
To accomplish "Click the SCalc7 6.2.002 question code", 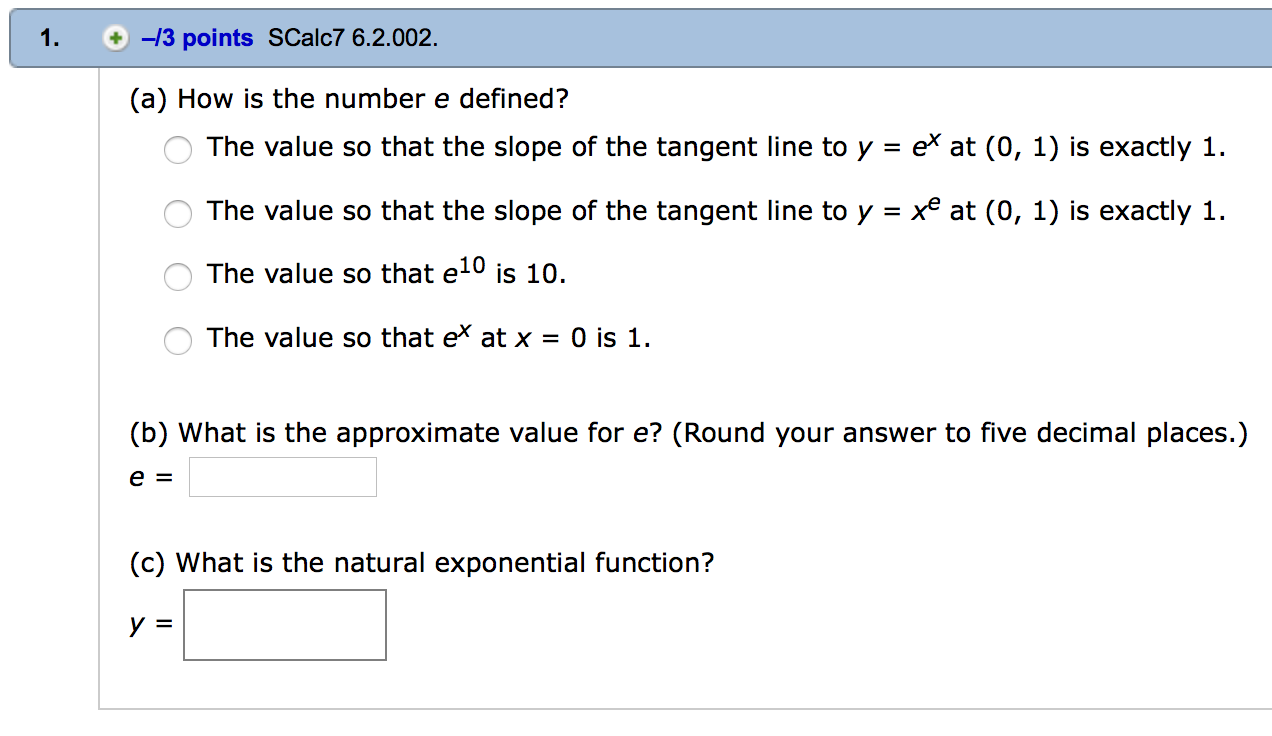I will tap(353, 39).
